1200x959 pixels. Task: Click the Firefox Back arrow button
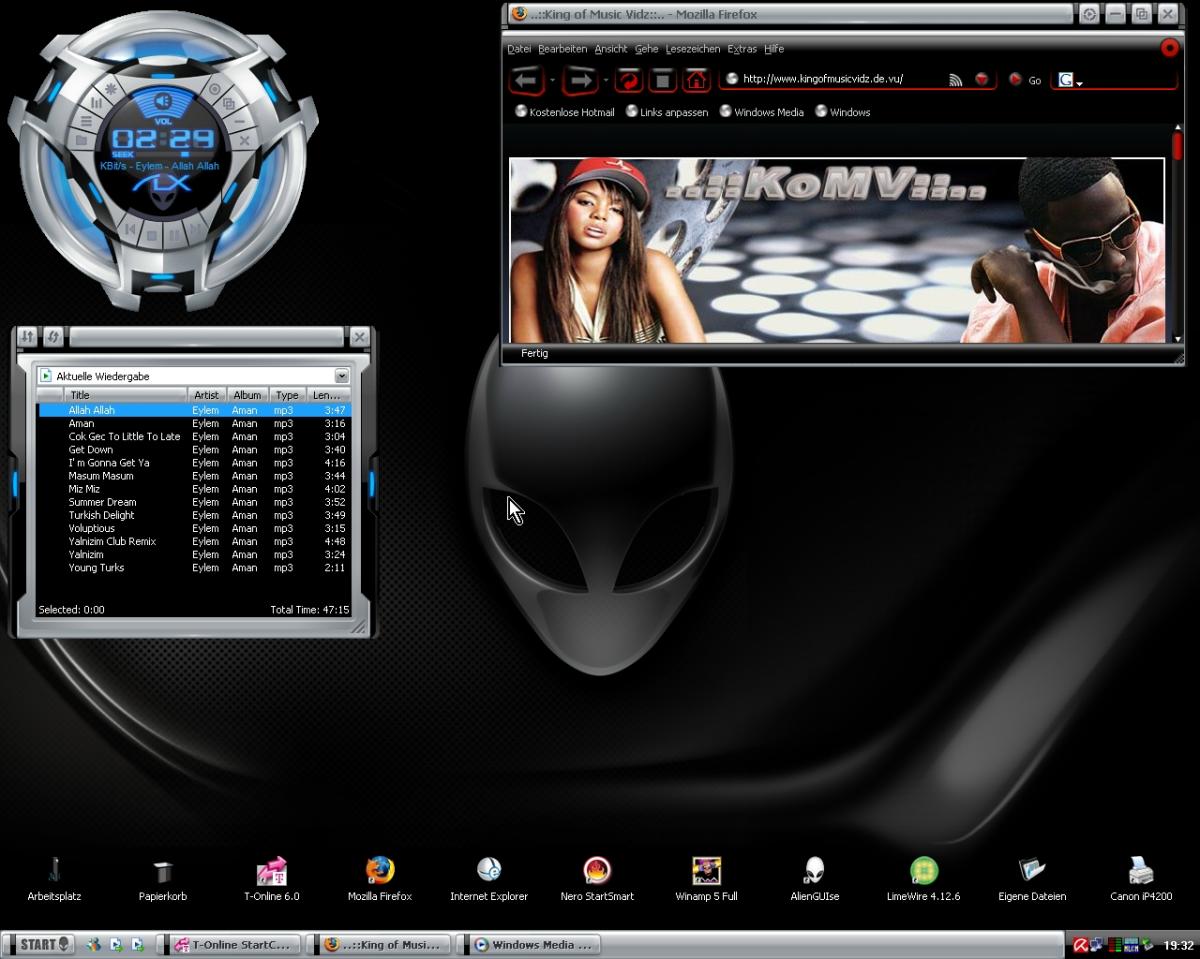coord(527,80)
